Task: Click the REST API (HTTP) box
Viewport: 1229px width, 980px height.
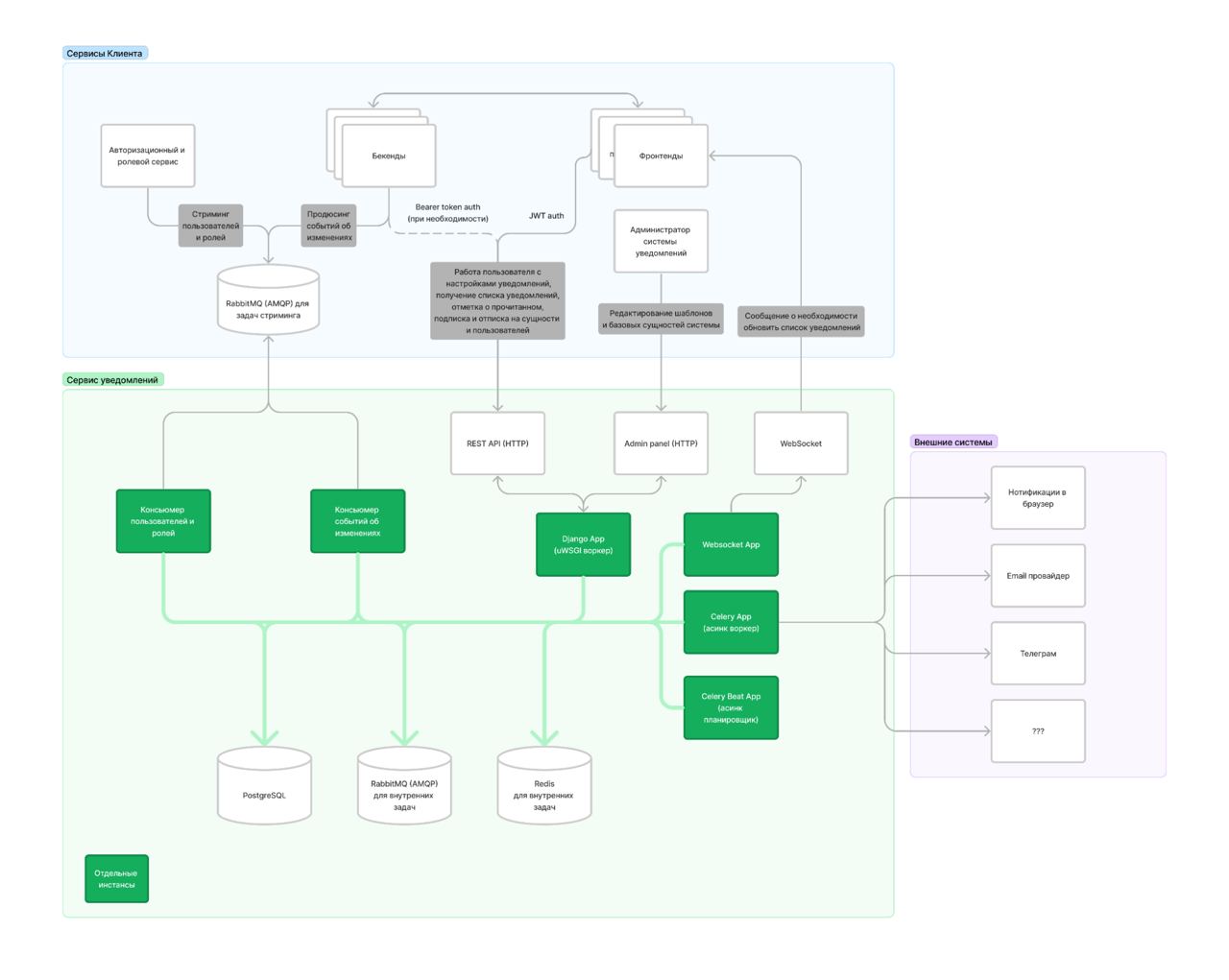Action: (x=497, y=443)
